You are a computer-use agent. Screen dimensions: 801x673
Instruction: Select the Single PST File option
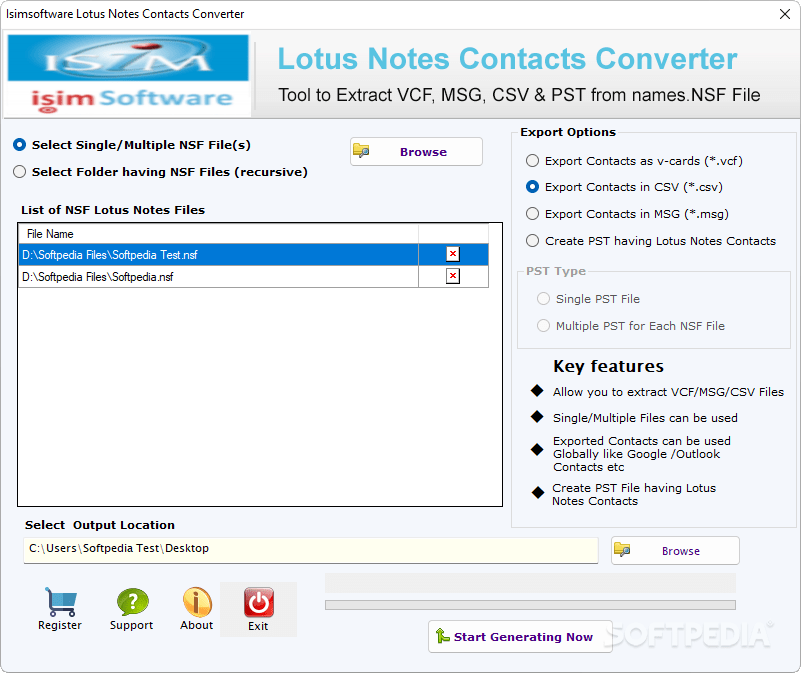pos(543,298)
